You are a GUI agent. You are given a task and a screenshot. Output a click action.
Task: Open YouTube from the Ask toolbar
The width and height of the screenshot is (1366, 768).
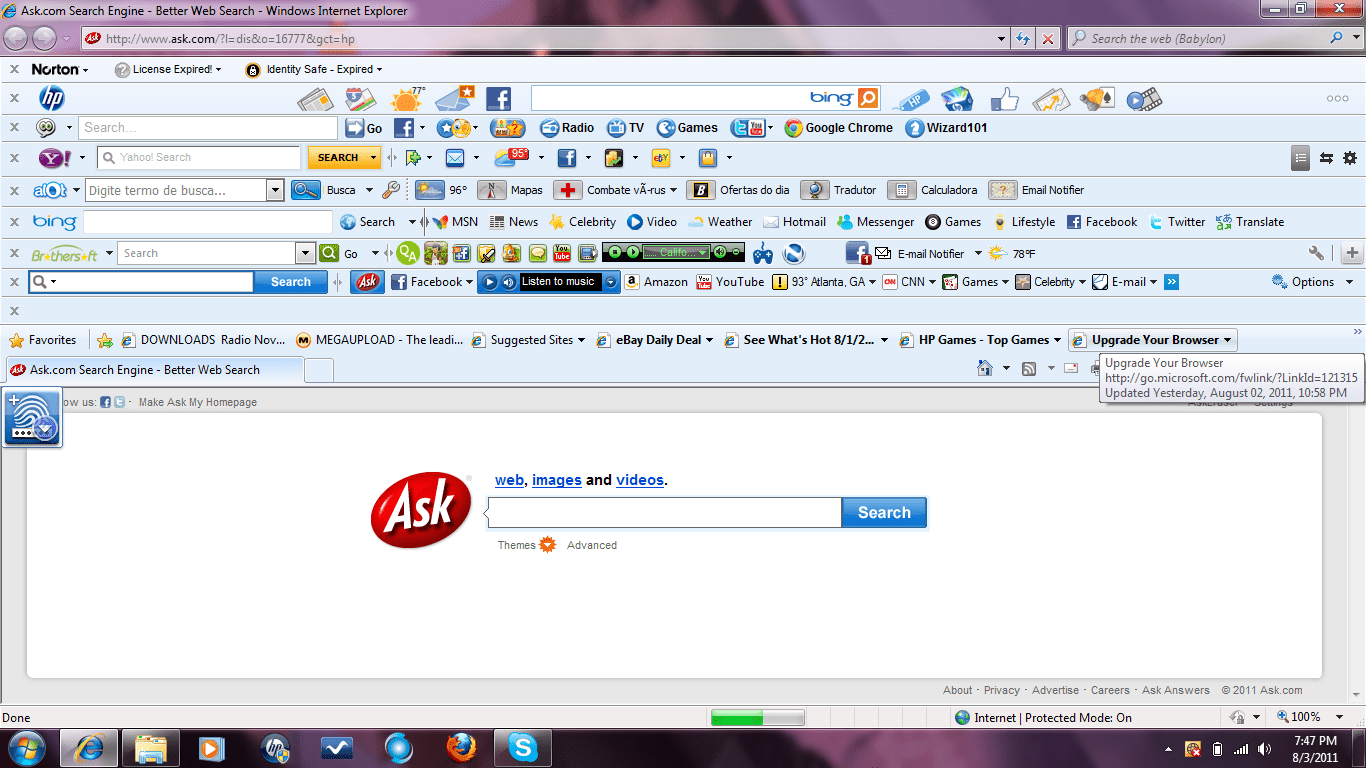point(730,282)
